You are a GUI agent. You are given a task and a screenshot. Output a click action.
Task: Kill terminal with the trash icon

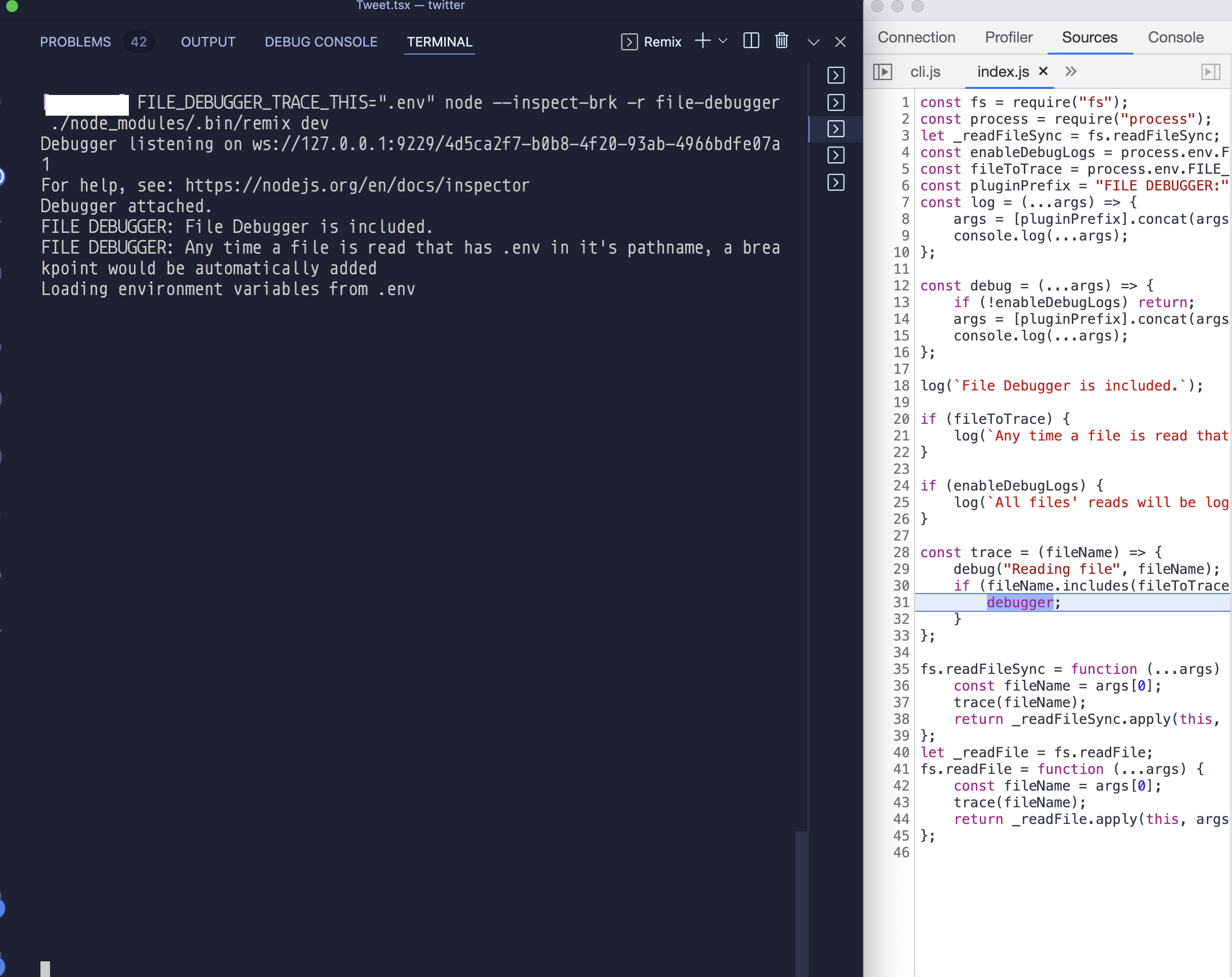[x=782, y=41]
